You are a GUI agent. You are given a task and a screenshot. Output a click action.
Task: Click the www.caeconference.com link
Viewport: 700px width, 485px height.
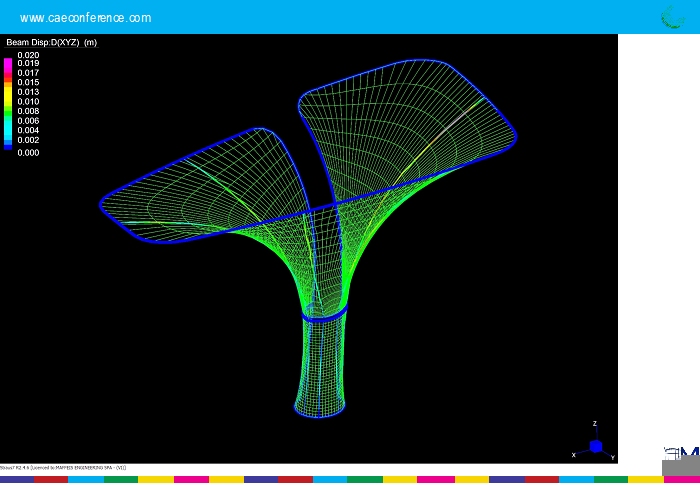85,18
